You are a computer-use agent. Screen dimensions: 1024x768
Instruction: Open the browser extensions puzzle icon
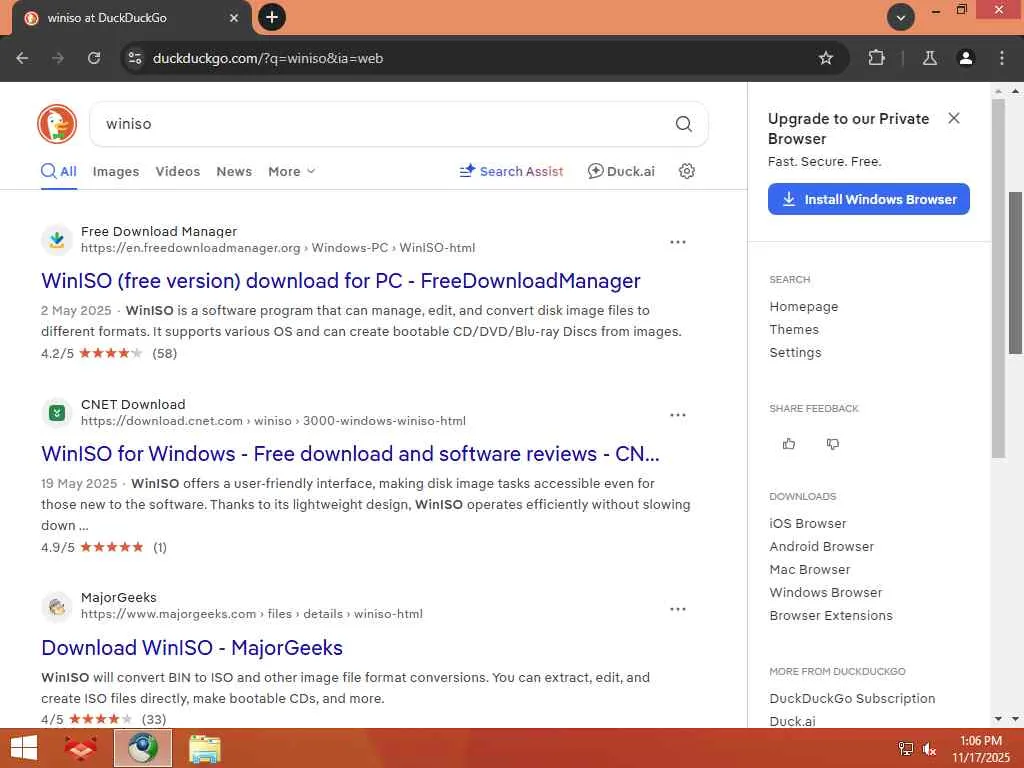(876, 58)
